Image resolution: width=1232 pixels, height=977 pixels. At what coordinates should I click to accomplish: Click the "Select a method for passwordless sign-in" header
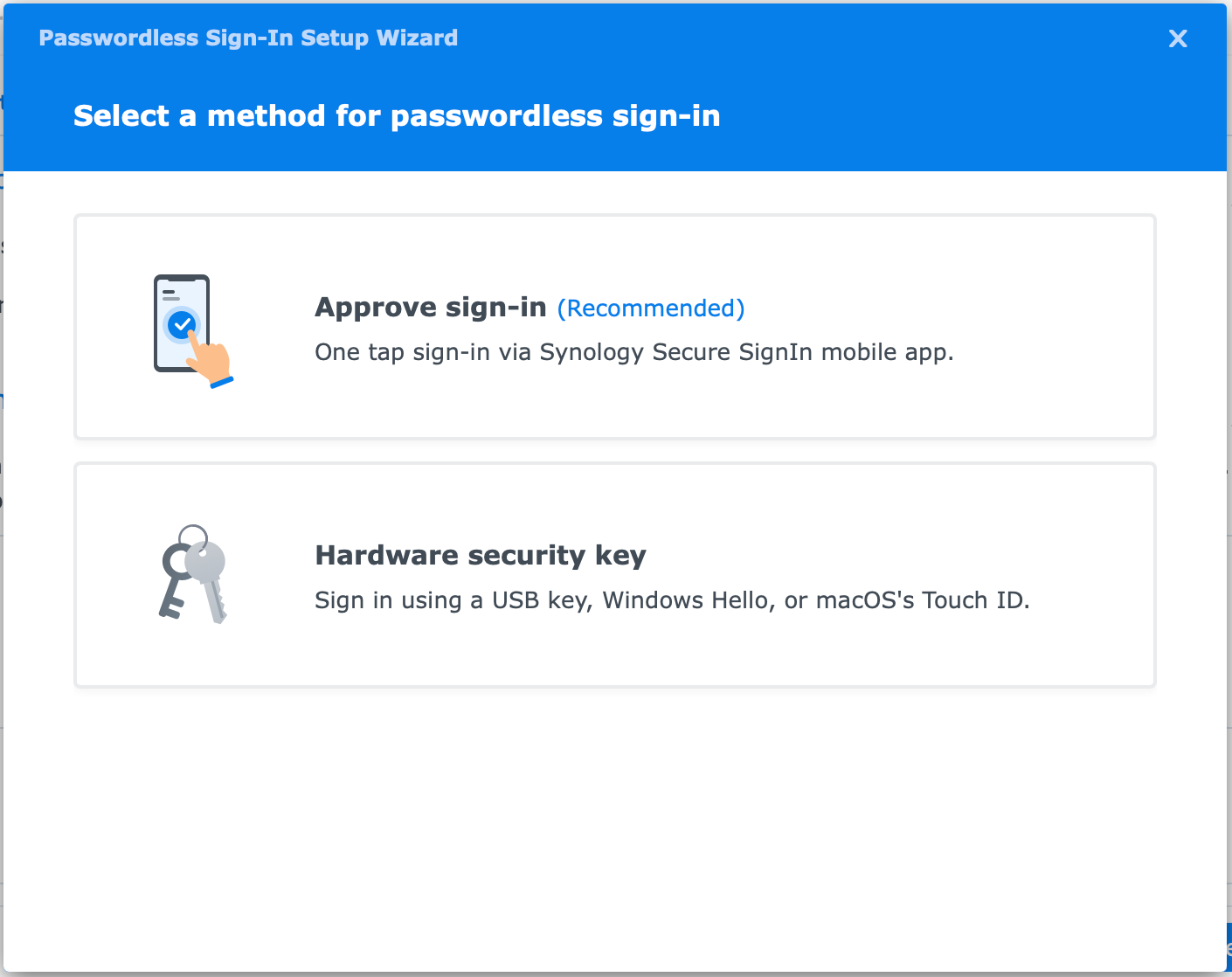(x=397, y=116)
